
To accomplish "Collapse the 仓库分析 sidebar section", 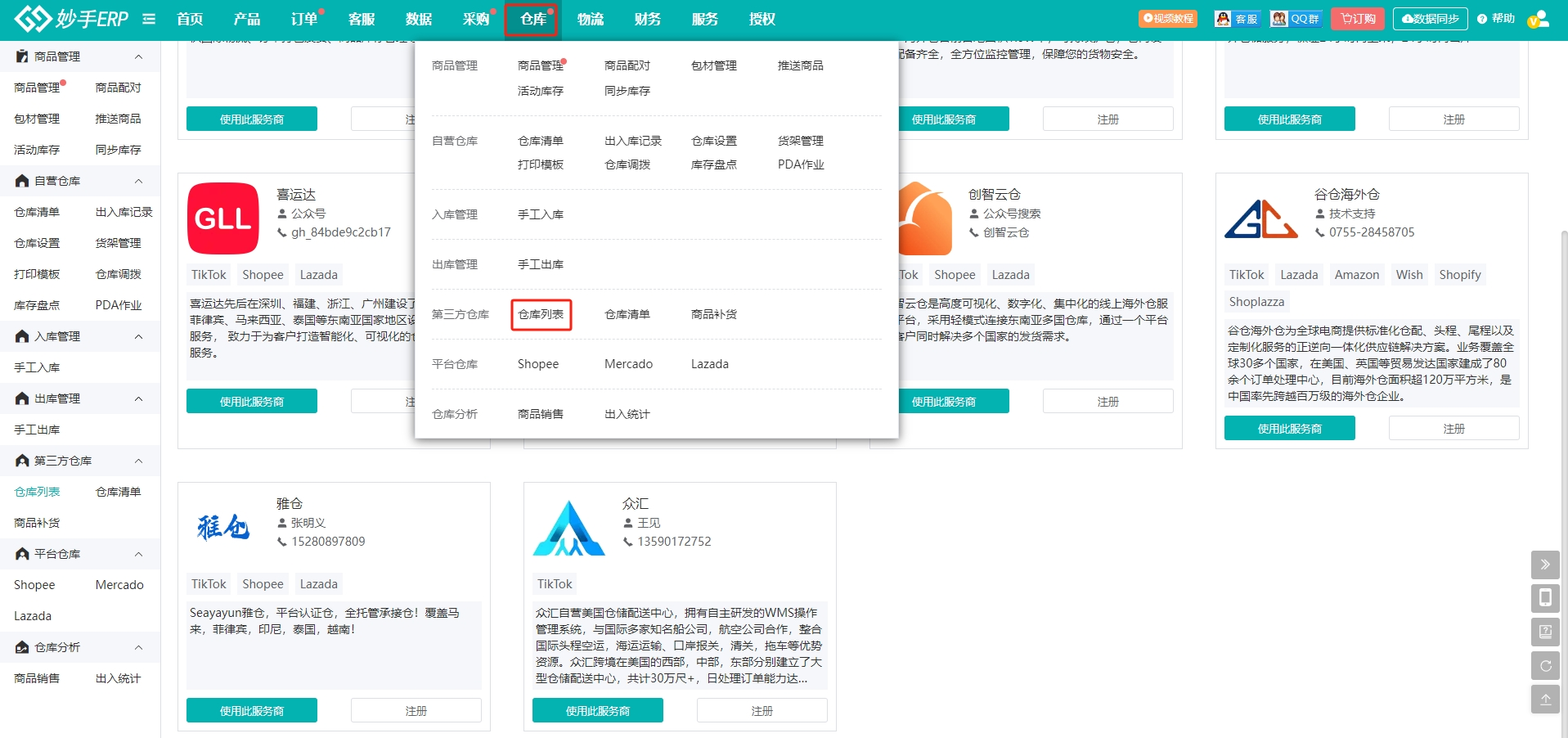I will [x=138, y=647].
